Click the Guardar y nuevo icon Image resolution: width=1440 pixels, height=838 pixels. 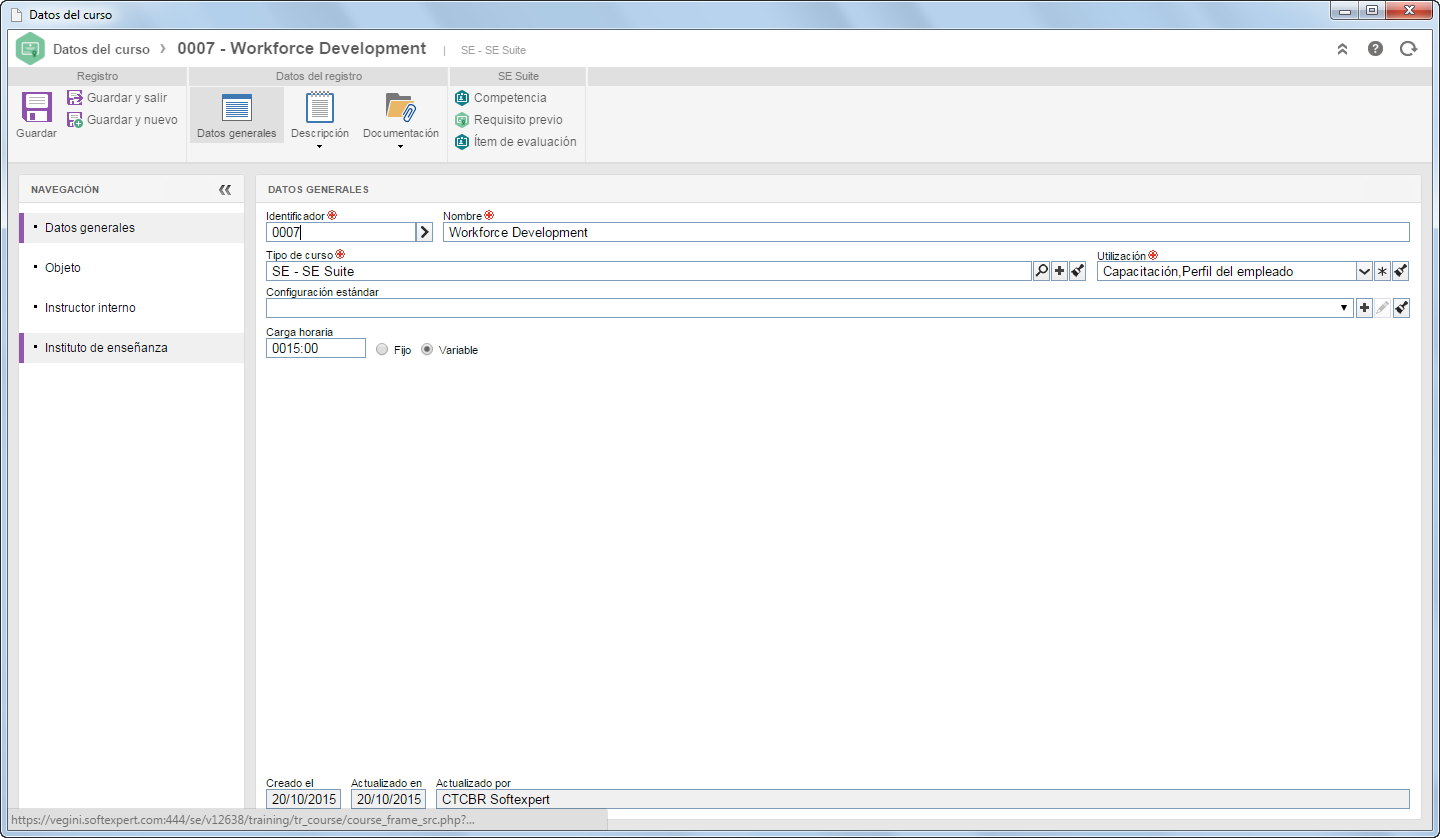pos(75,120)
